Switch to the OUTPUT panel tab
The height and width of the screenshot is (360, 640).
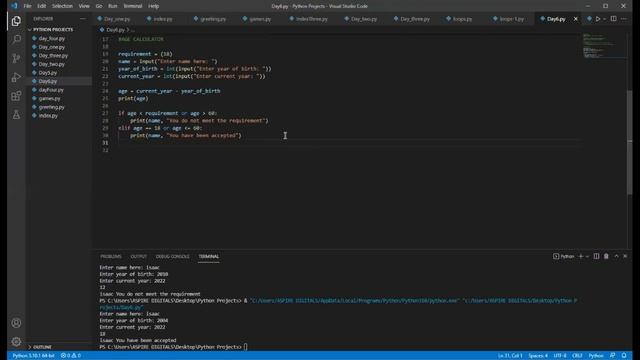(138, 256)
